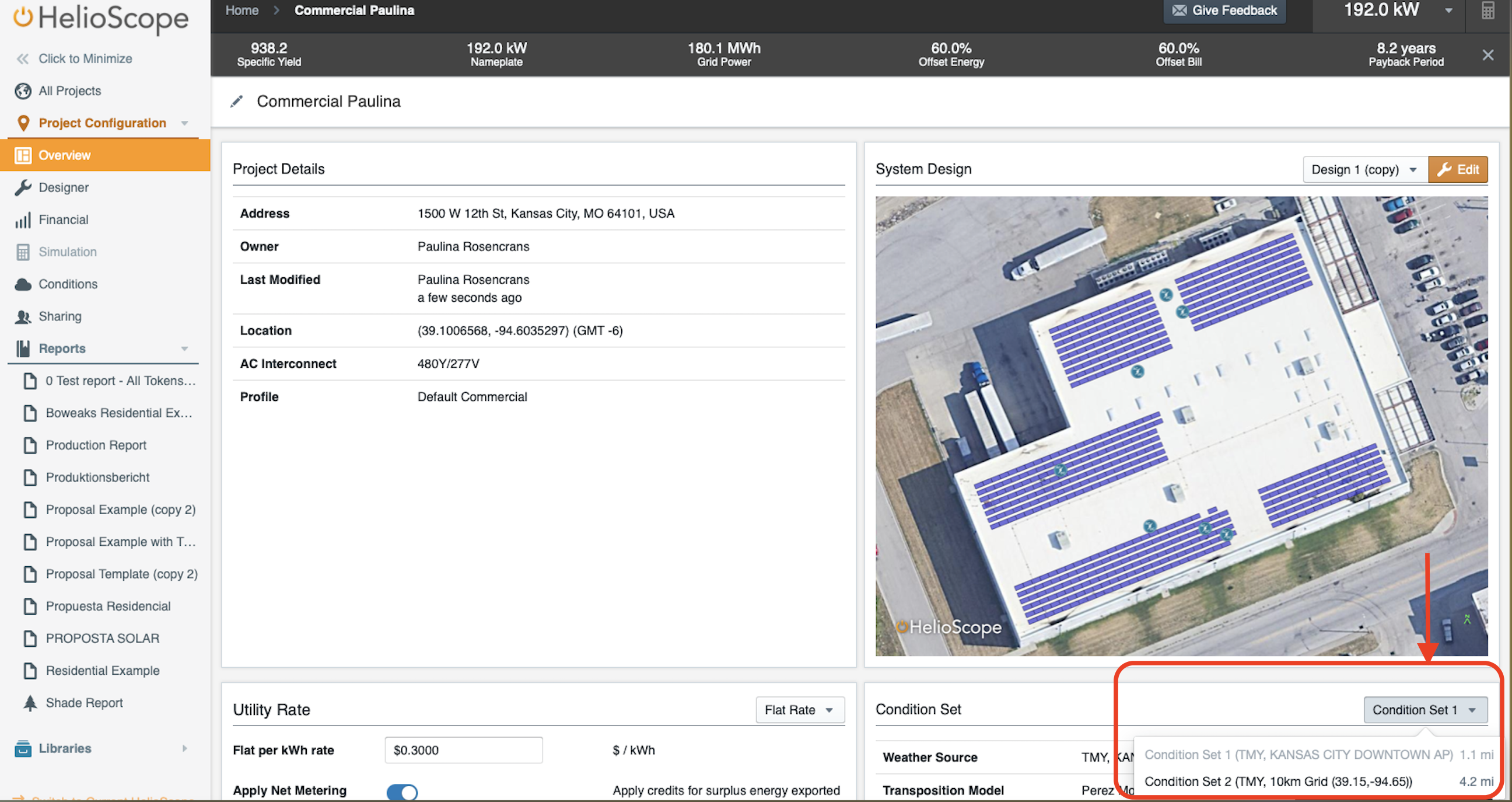Click the Commercial Paulina breadcrumb
Viewport: 1512px width, 802px height.
point(354,11)
